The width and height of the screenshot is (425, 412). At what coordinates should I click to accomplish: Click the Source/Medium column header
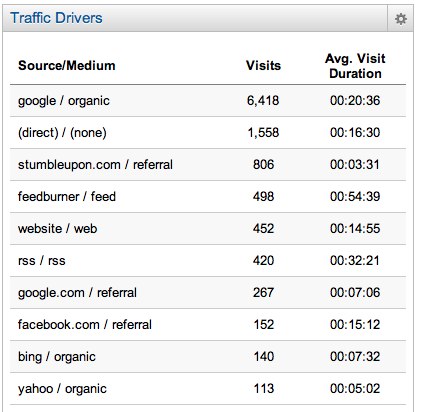coord(67,65)
